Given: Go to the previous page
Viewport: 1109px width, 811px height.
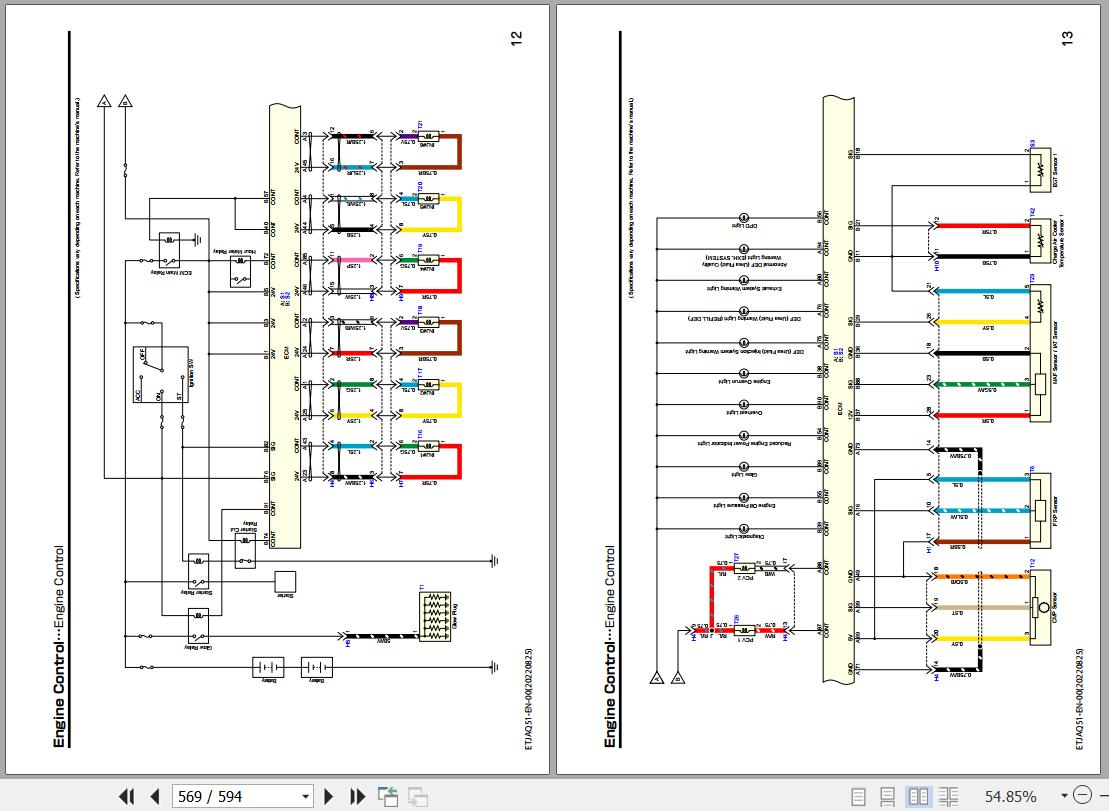Looking at the screenshot, I should tap(155, 797).
